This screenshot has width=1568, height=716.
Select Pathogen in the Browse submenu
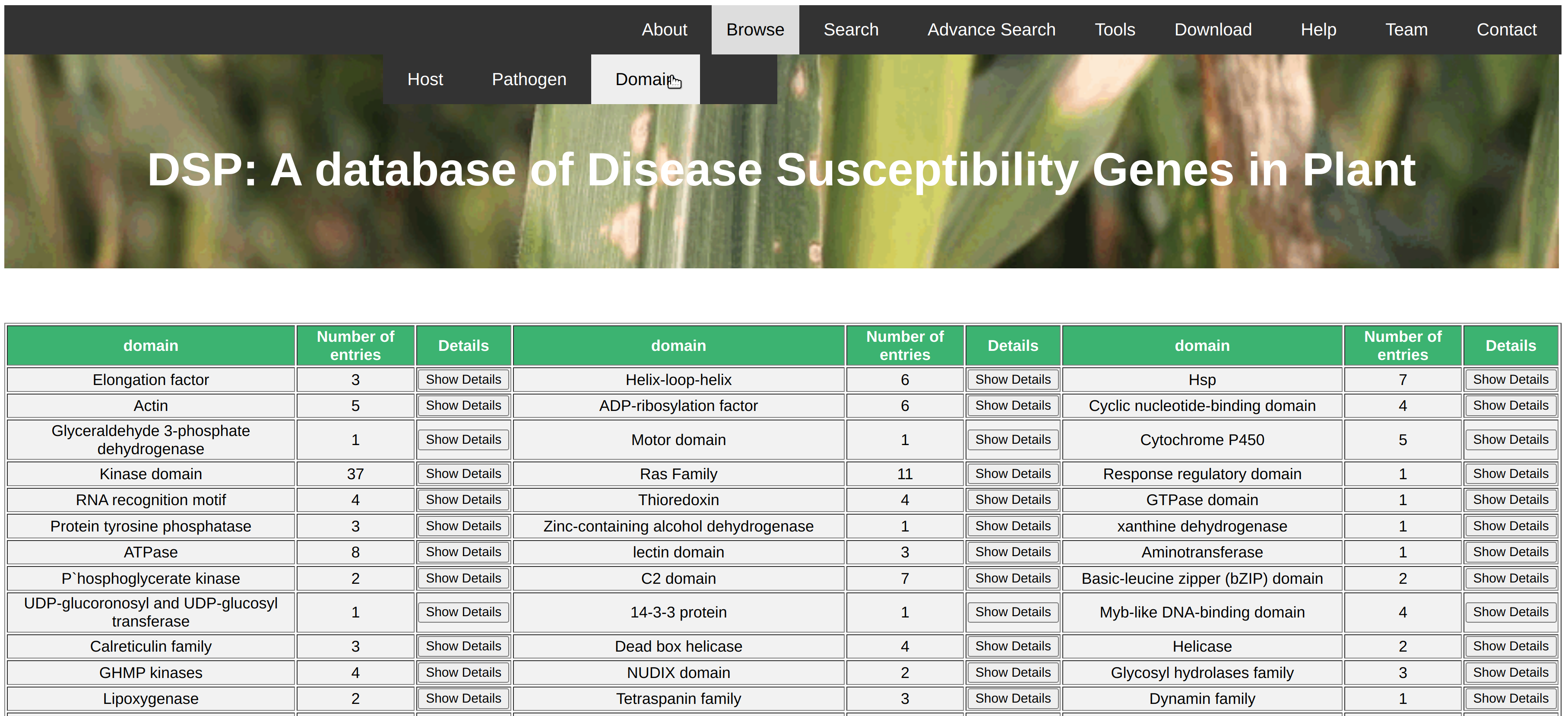pos(529,79)
